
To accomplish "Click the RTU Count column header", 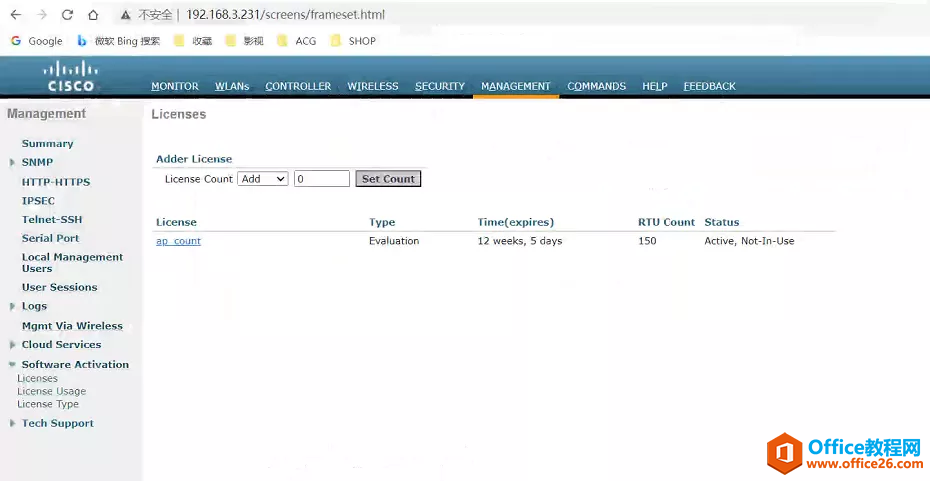I will [x=666, y=222].
